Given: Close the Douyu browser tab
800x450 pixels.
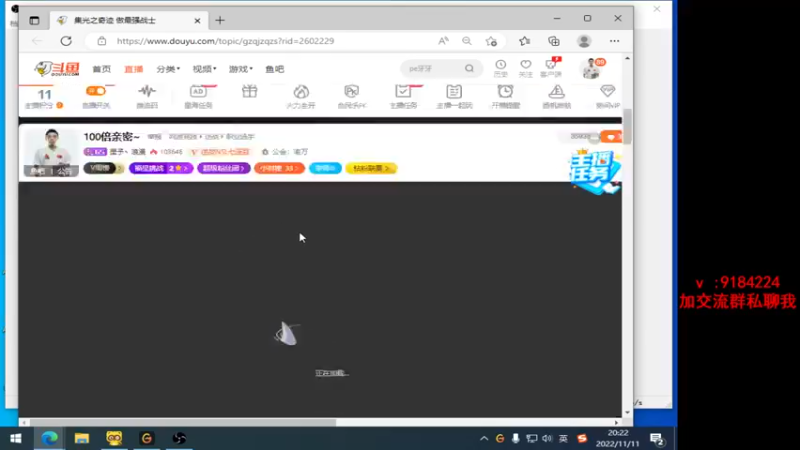Looking at the screenshot, I should (x=197, y=20).
